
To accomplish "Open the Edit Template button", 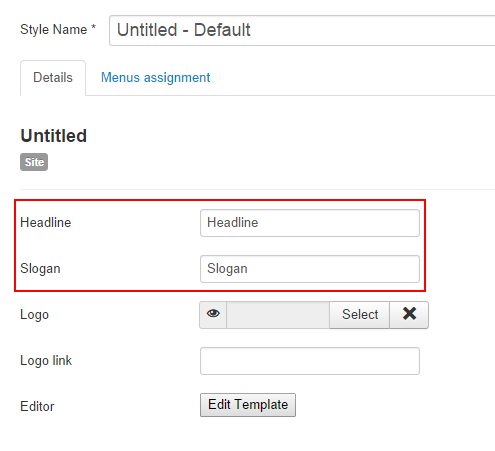I will point(248,405).
